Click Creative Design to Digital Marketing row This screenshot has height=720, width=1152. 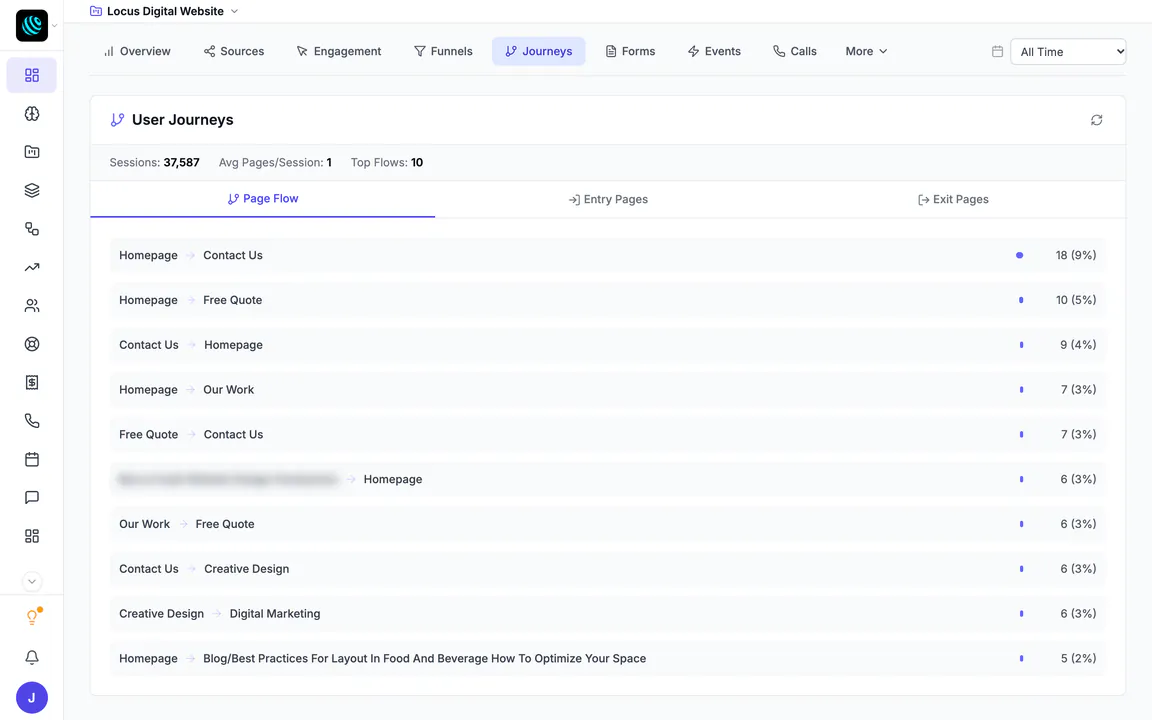608,614
